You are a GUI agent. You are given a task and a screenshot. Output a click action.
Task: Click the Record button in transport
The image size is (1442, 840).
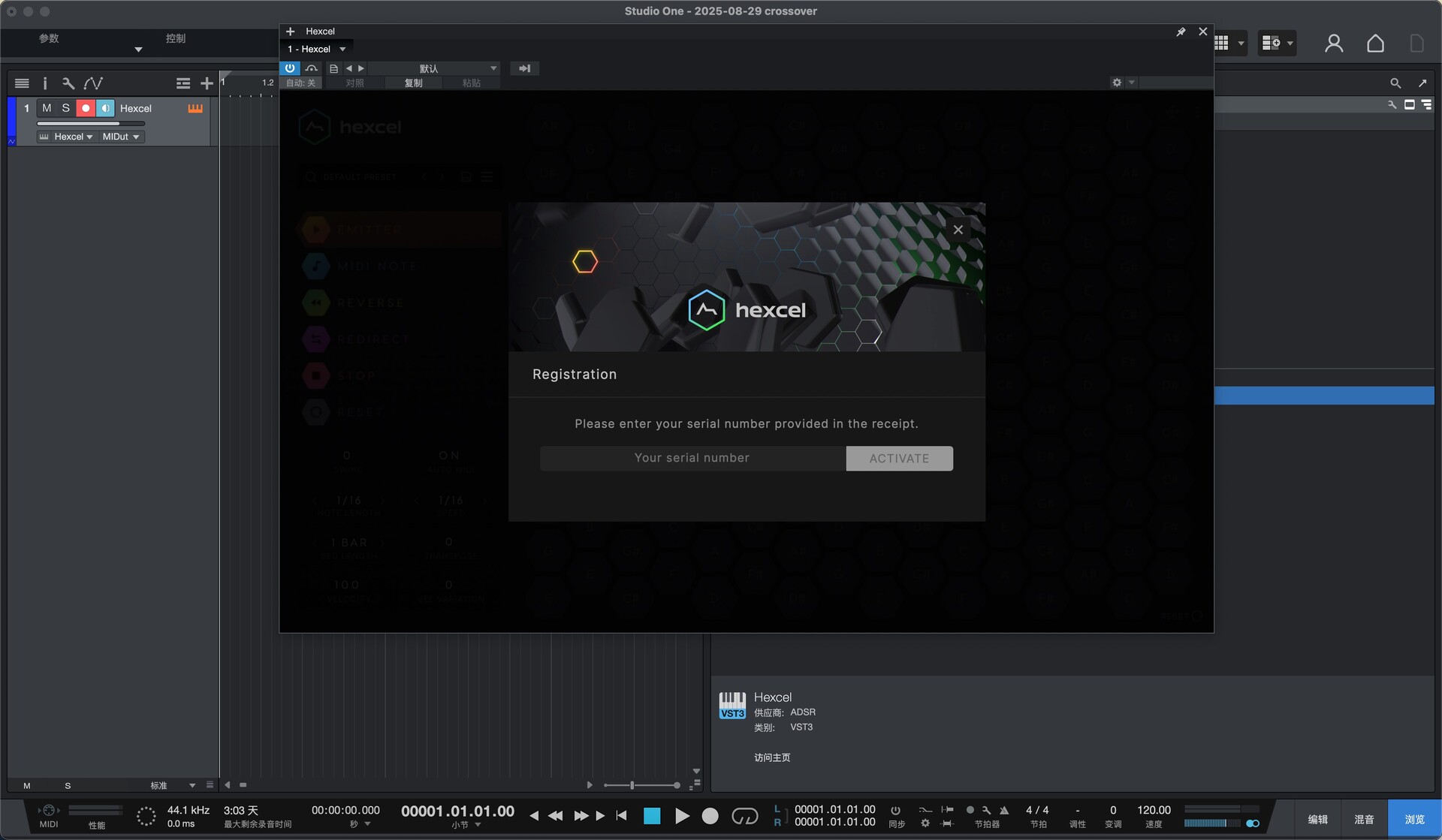(710, 816)
